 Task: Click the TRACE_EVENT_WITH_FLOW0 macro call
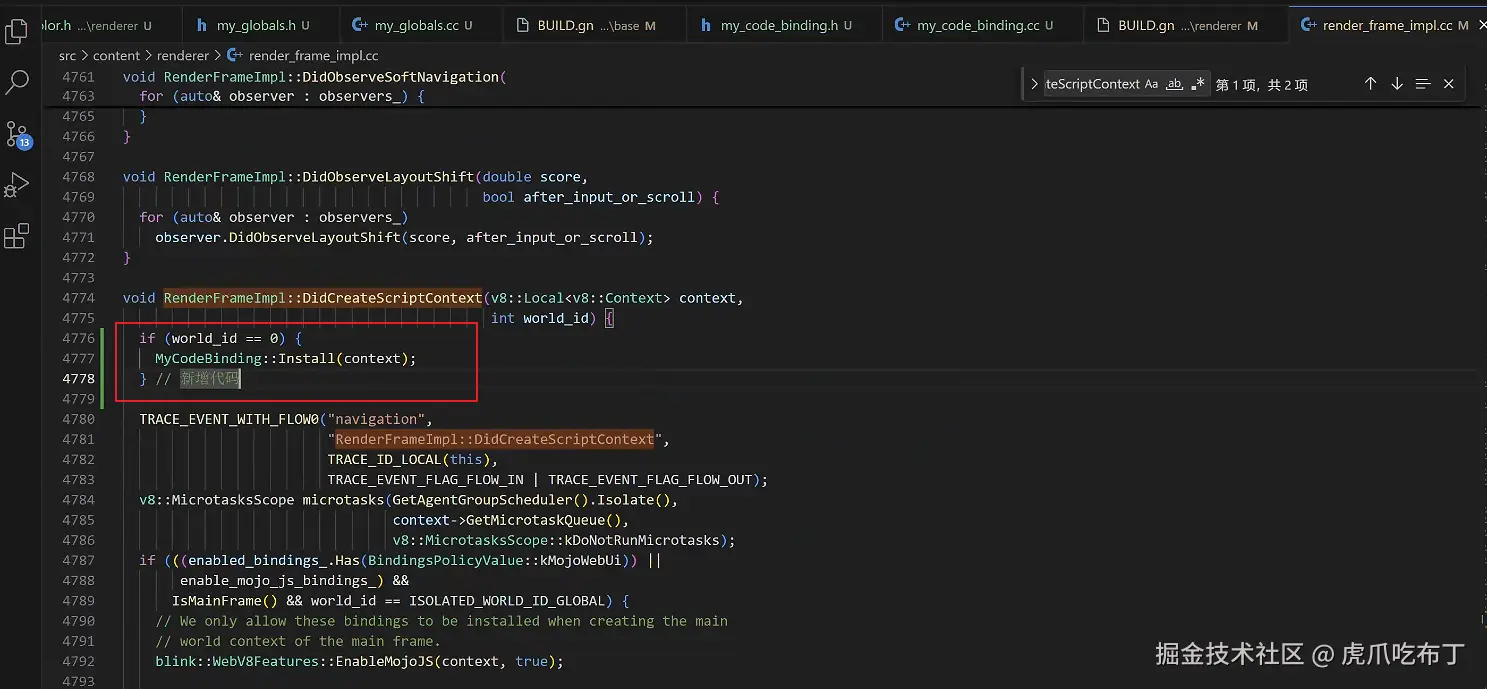229,419
